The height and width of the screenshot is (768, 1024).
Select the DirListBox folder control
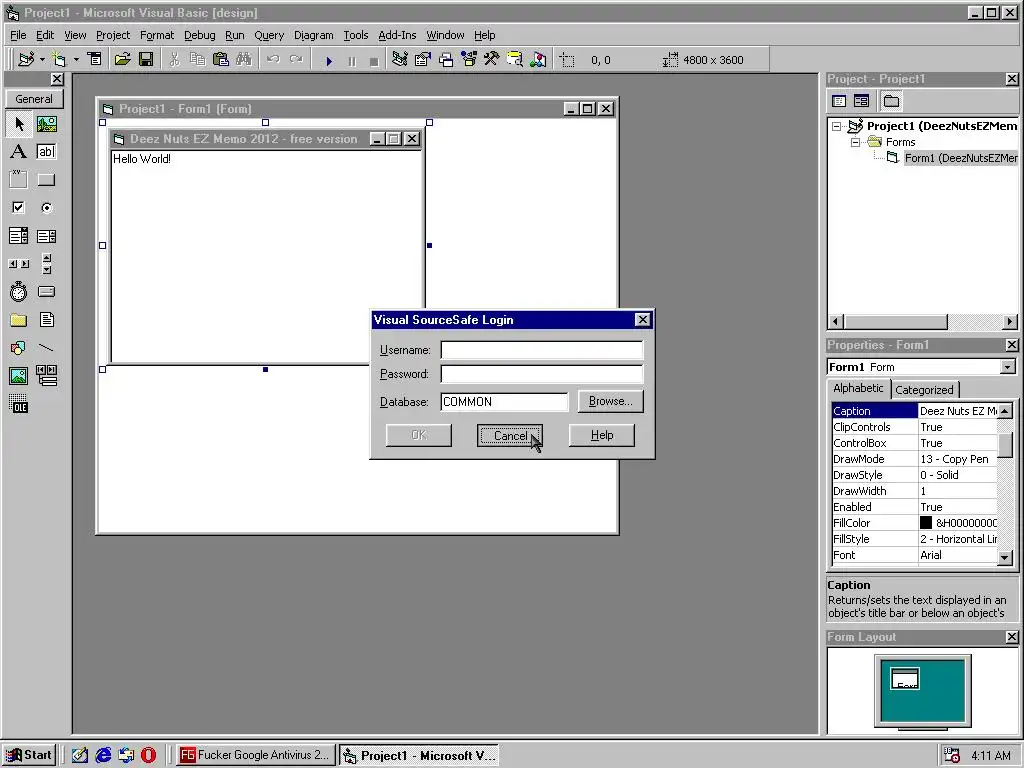18,319
